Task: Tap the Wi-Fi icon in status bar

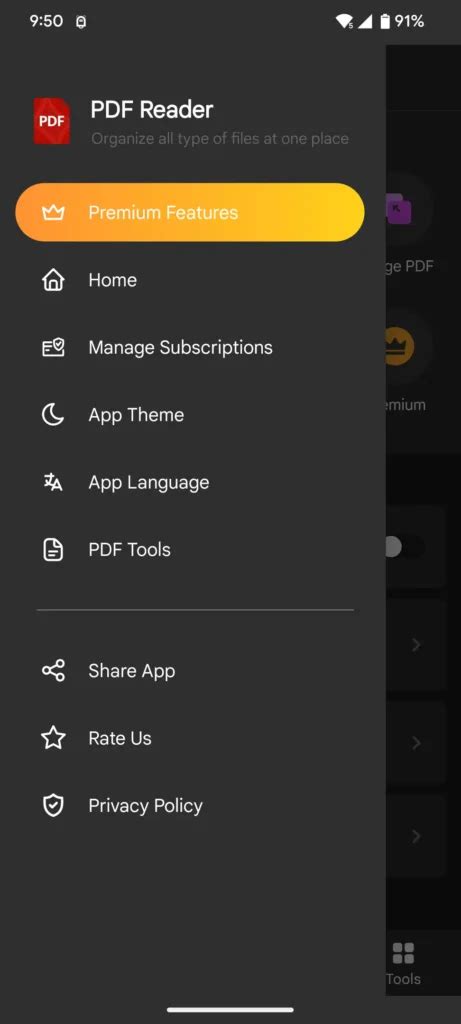Action: point(344,22)
